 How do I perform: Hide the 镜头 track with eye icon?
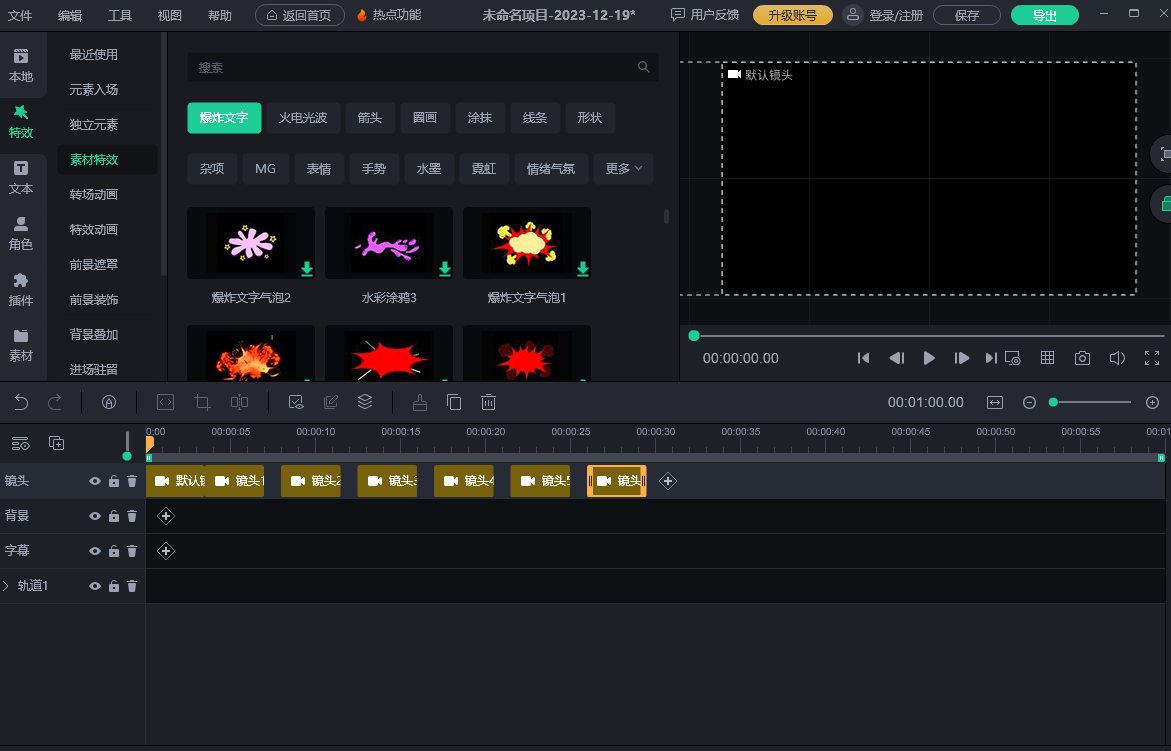[x=95, y=481]
